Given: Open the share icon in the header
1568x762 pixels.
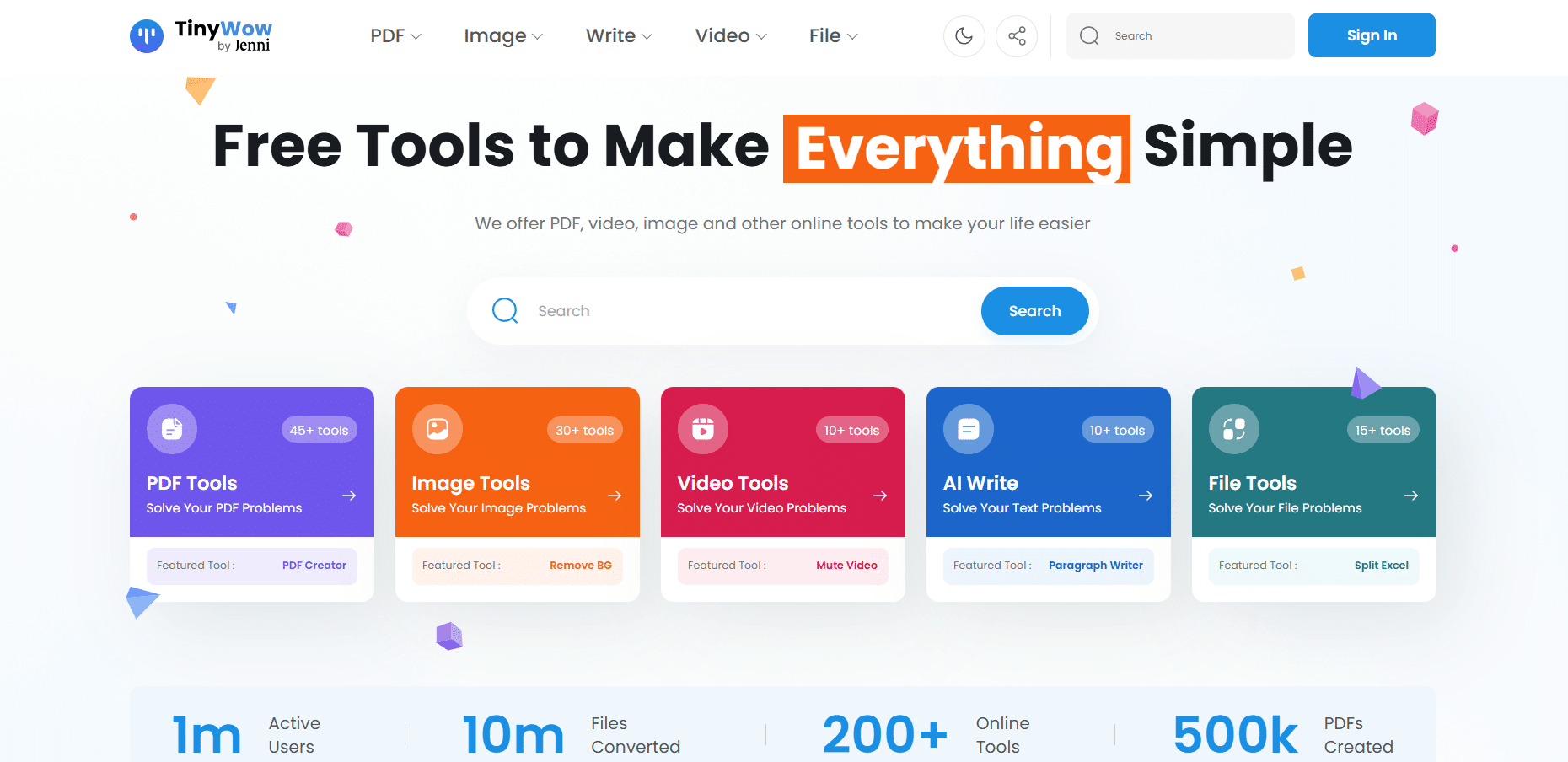Looking at the screenshot, I should click(x=1017, y=36).
